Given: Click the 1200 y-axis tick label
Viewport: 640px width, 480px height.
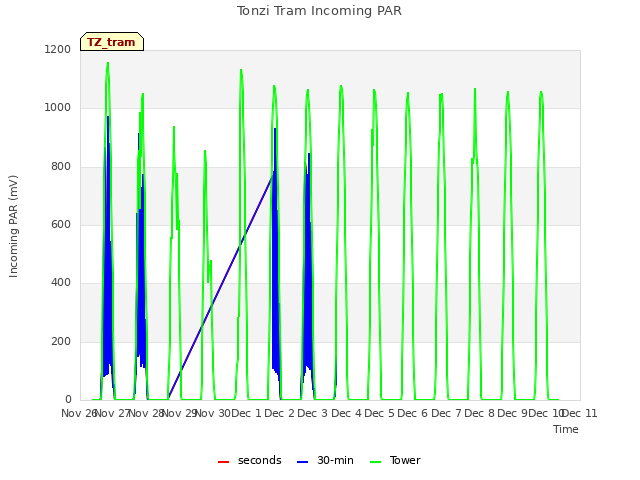Looking at the screenshot, I should 58,49.
